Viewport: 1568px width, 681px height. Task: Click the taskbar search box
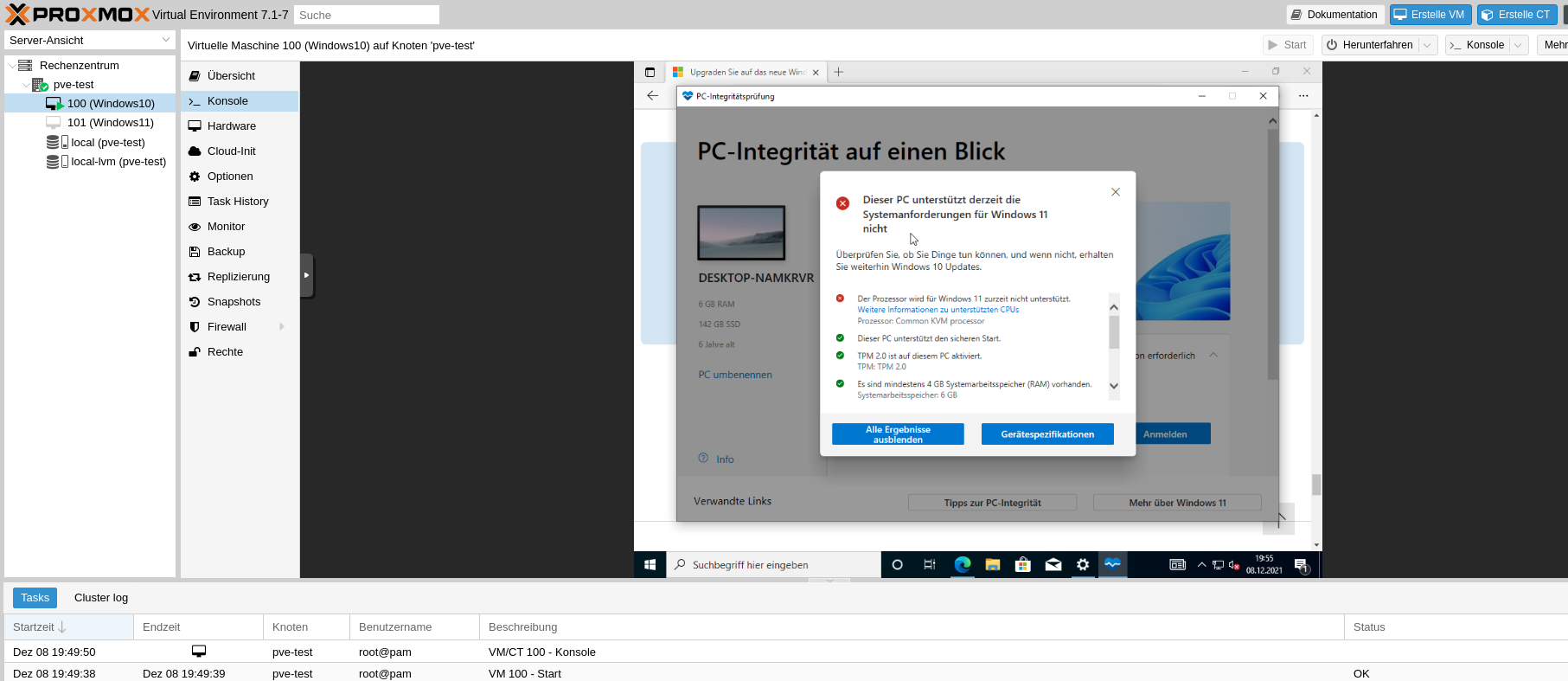pos(773,565)
